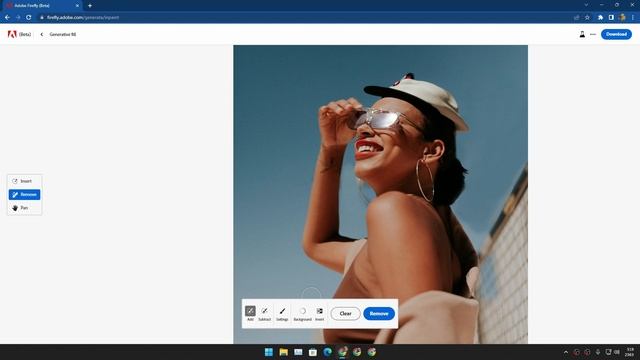
Task: Select the Add brush mode
Action: tap(250, 313)
